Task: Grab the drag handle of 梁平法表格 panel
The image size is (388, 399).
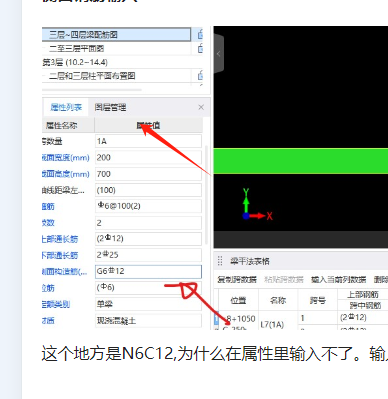Action: tap(220, 261)
